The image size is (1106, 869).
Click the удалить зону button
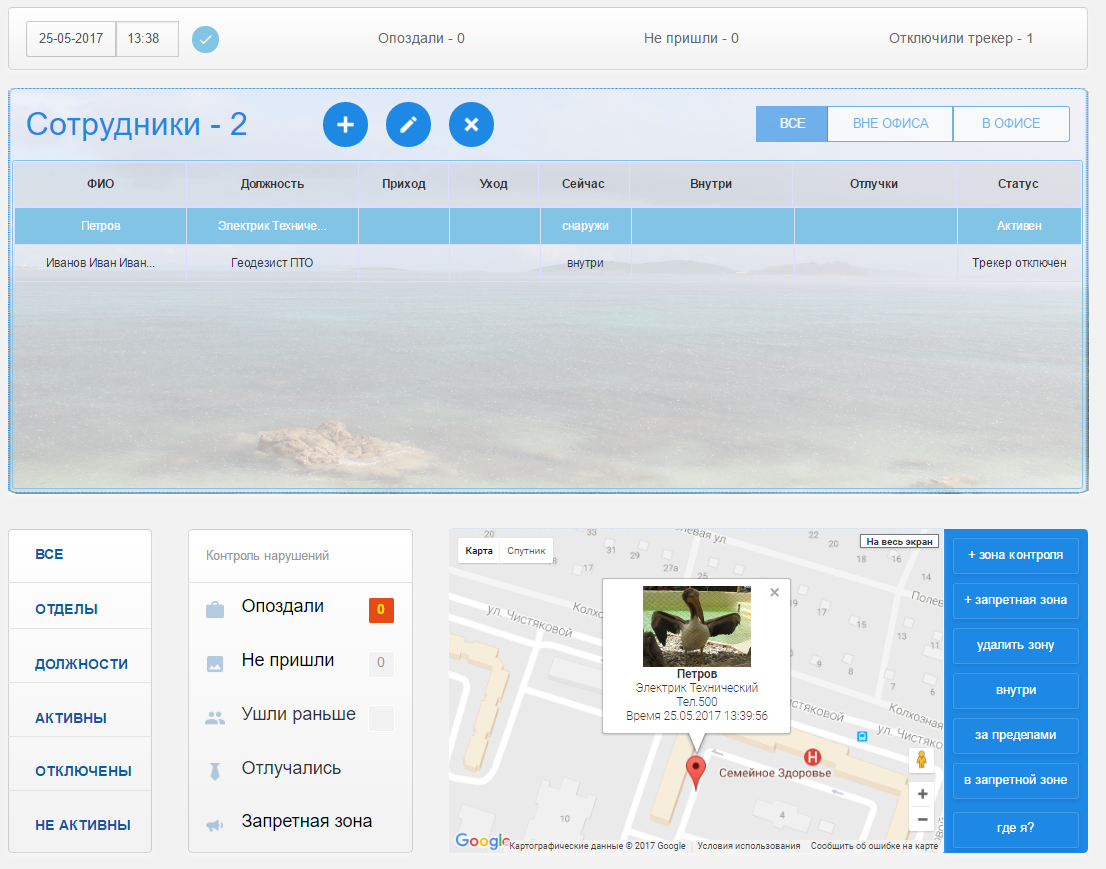point(1015,645)
